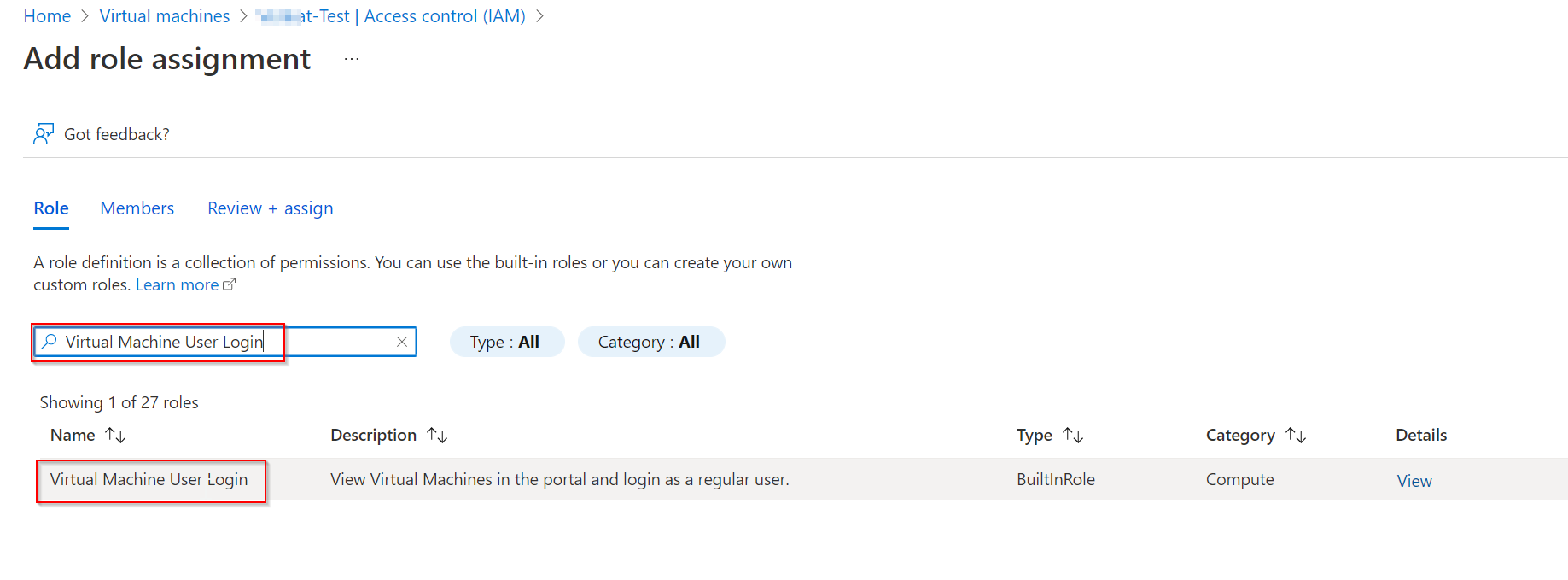Click the Description column header label
1568x580 pixels.
373,435
